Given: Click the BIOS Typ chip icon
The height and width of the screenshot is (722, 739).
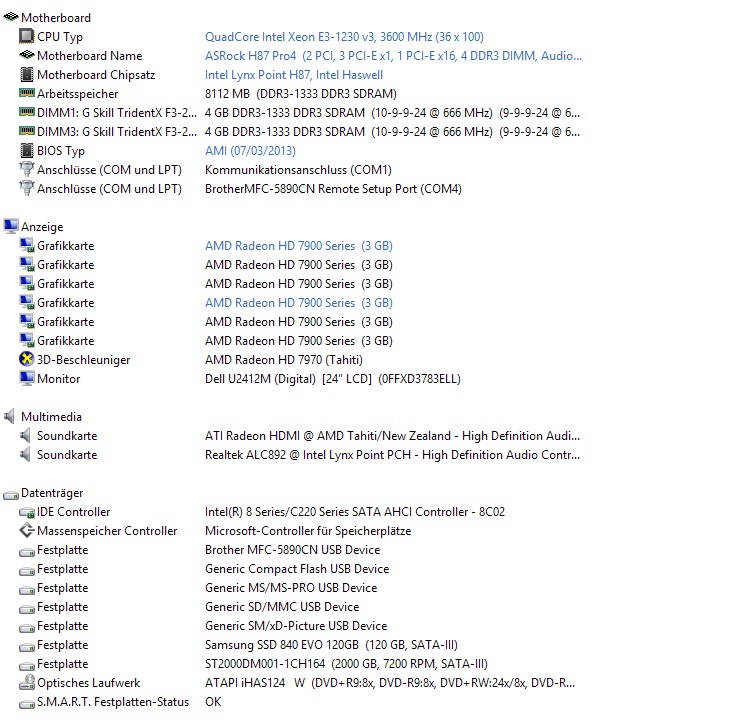Looking at the screenshot, I should pyautogui.click(x=26, y=150).
